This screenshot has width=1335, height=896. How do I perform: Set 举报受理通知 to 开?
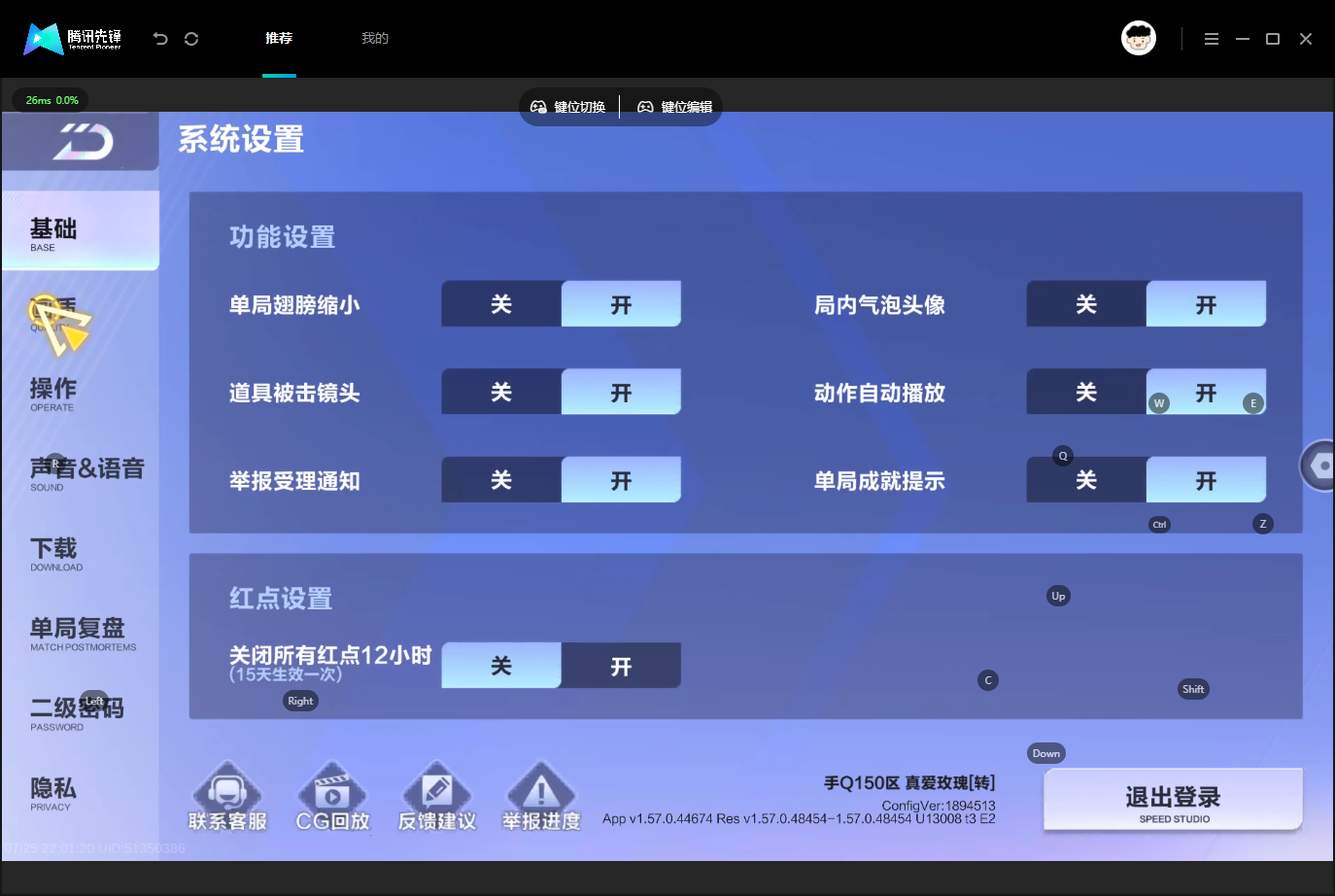point(621,480)
